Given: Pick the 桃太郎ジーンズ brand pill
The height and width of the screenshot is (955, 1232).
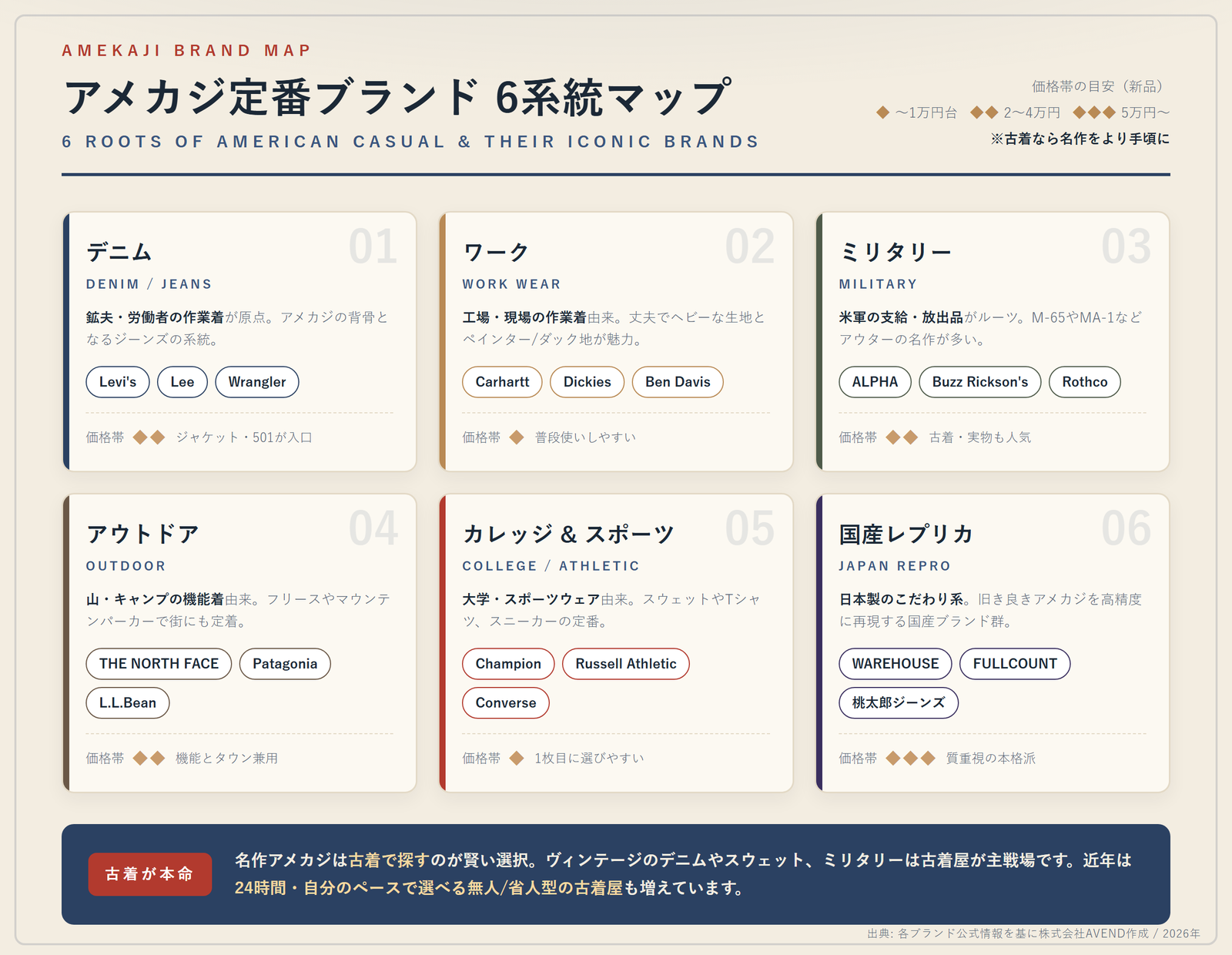Looking at the screenshot, I should click(x=899, y=703).
